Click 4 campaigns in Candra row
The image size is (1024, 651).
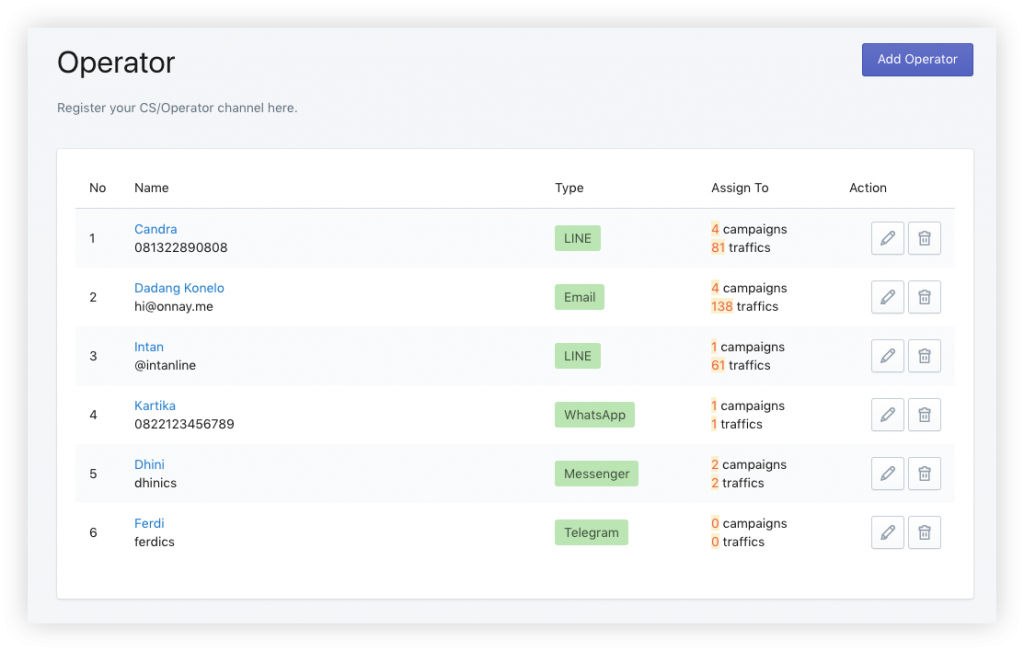click(x=749, y=229)
